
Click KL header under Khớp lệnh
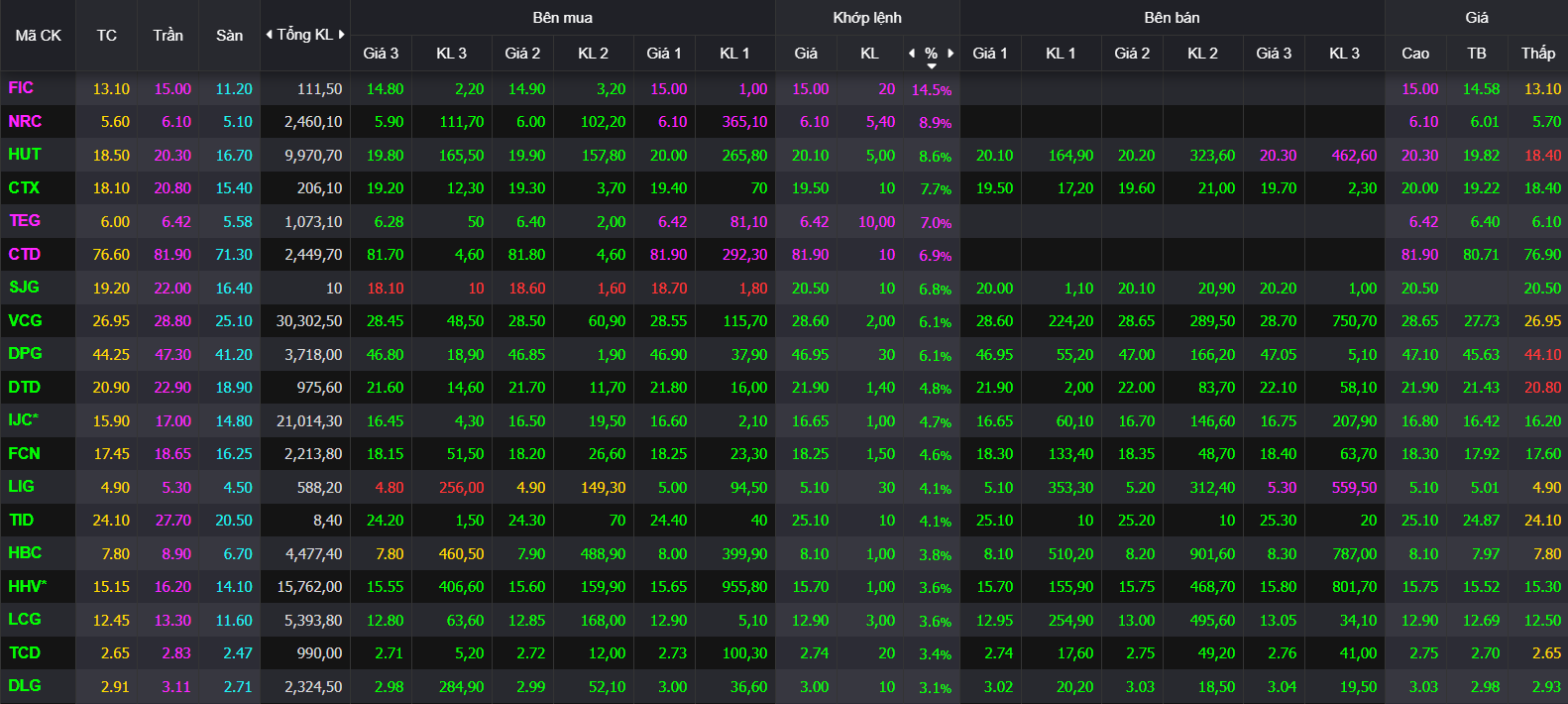point(869,54)
